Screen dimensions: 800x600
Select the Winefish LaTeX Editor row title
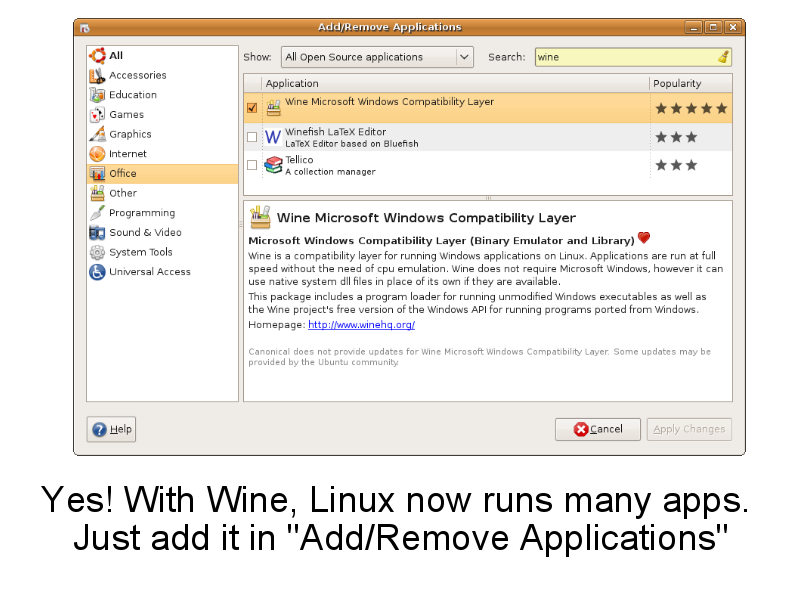[x=335, y=132]
